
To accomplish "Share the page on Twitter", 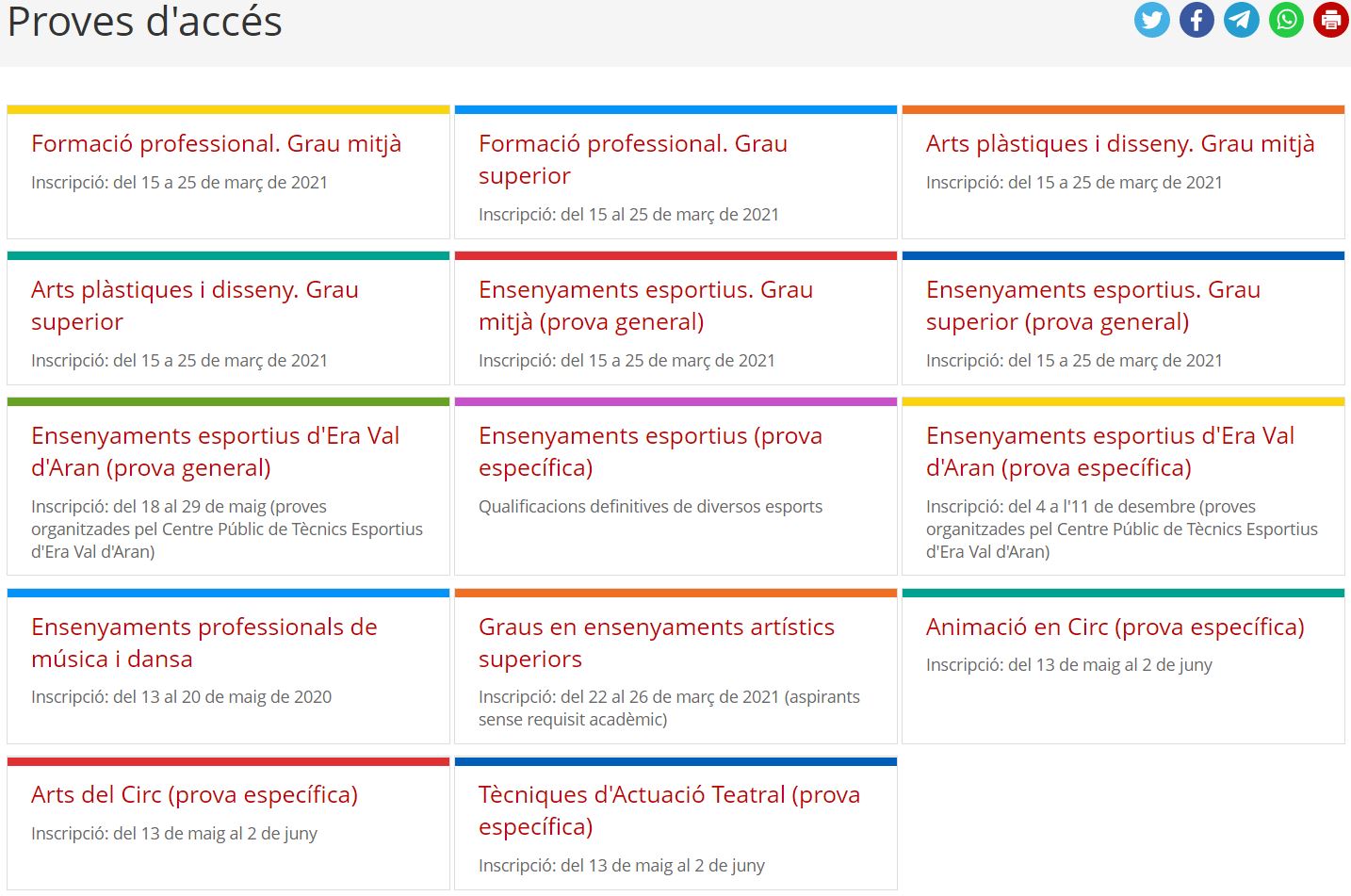I will tap(1151, 20).
